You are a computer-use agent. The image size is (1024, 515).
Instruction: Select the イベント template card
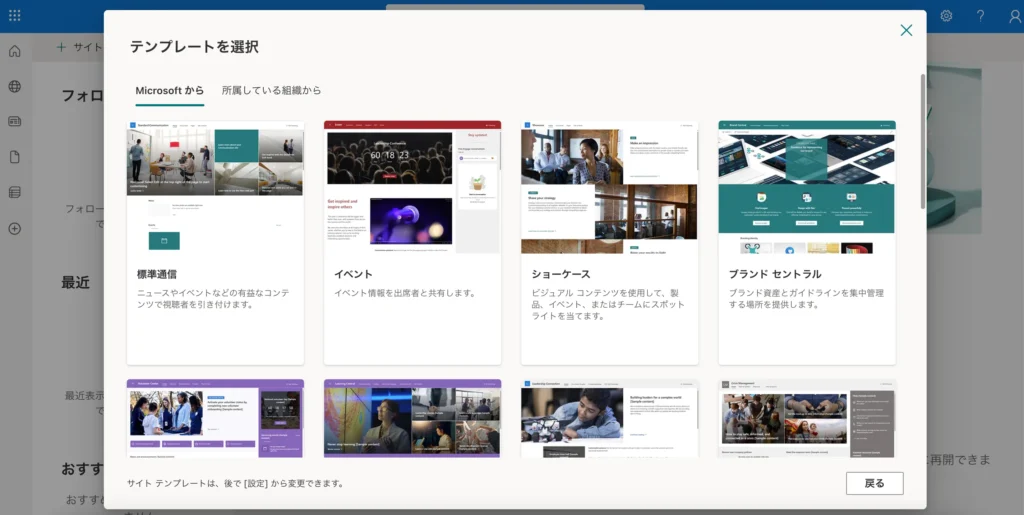(x=412, y=242)
